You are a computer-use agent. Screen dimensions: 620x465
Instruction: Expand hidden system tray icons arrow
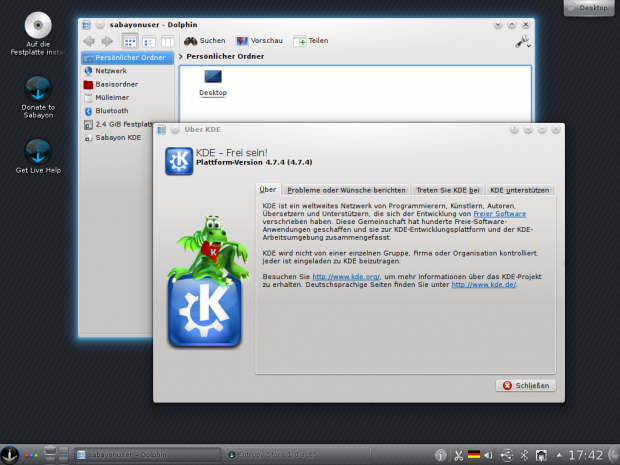[x=559, y=455]
